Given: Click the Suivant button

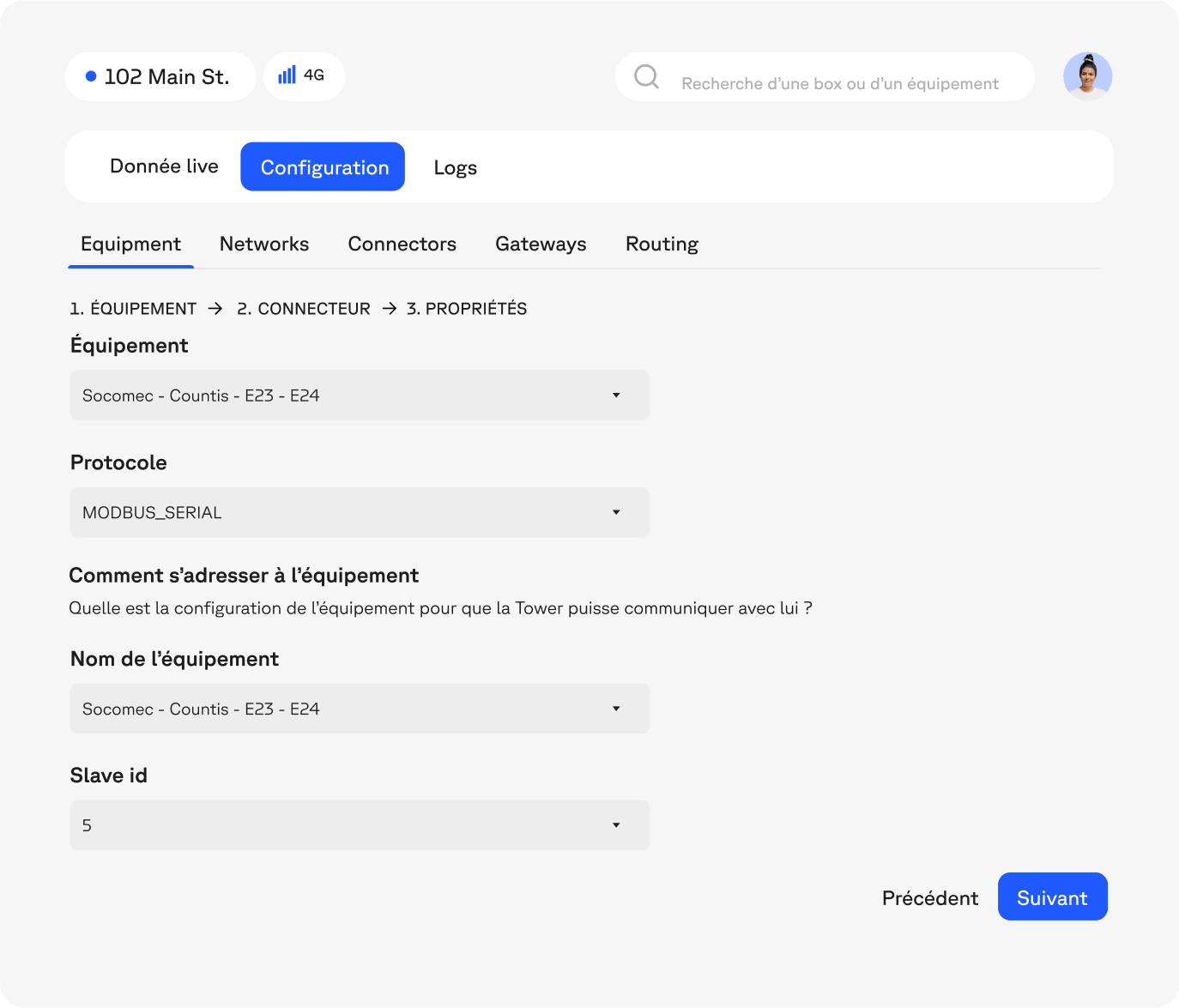Looking at the screenshot, I should click(1052, 897).
